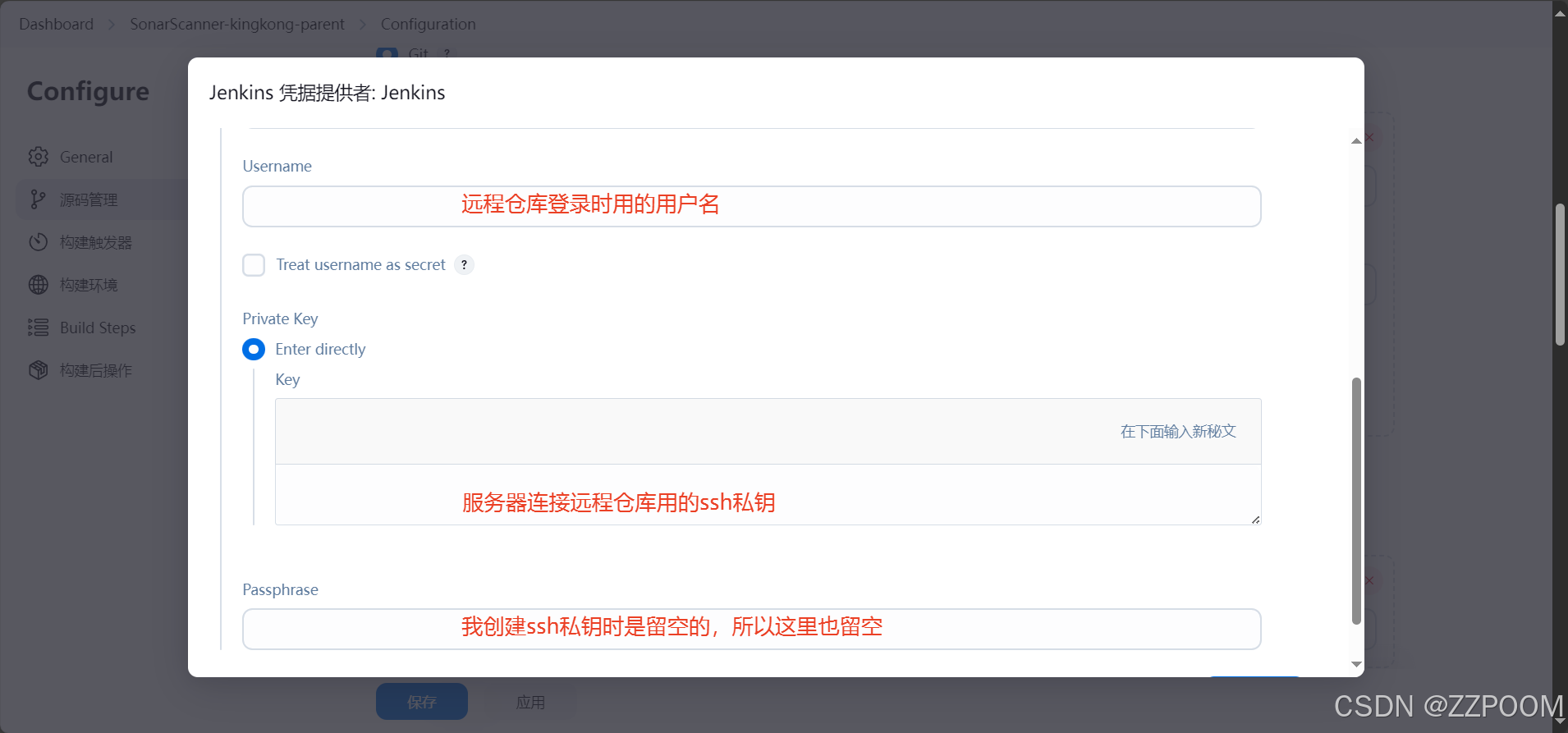Open help for Treat username as secret
The image size is (1568, 733).
[x=464, y=265]
